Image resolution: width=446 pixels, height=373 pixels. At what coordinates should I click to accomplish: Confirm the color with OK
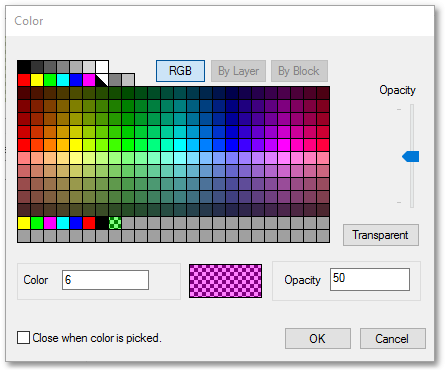[317, 339]
